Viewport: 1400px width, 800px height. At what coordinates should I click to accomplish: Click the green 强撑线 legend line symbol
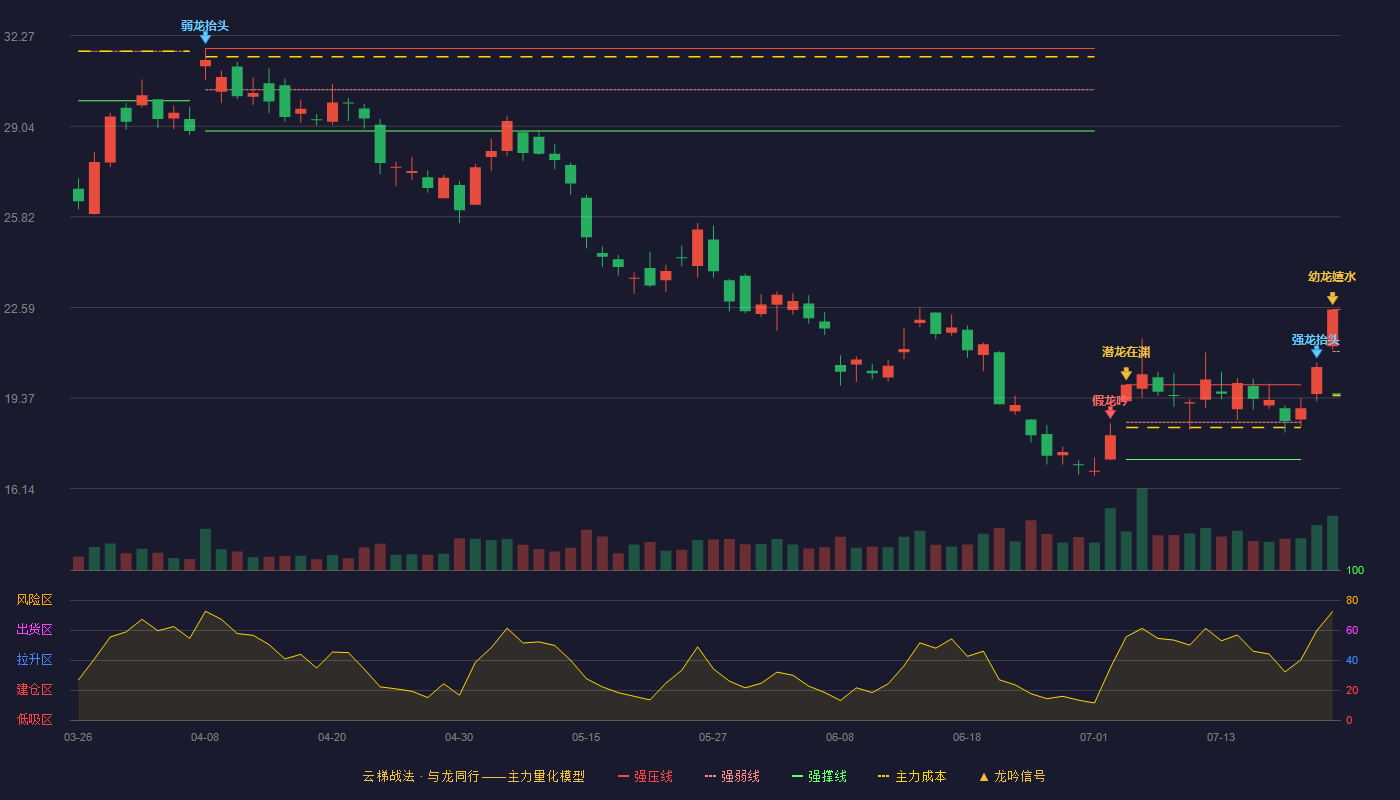(797, 777)
